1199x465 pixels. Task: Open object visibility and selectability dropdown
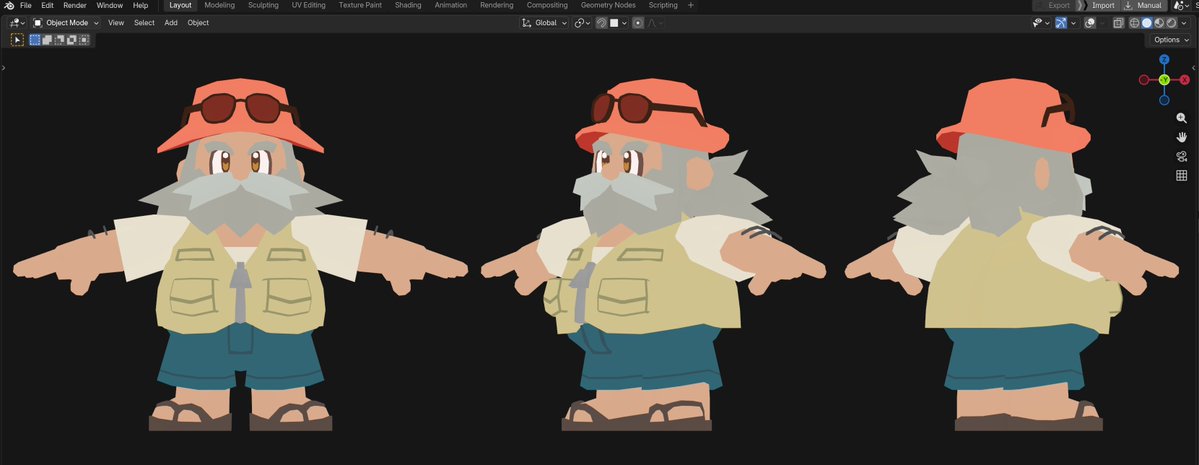(1041, 23)
